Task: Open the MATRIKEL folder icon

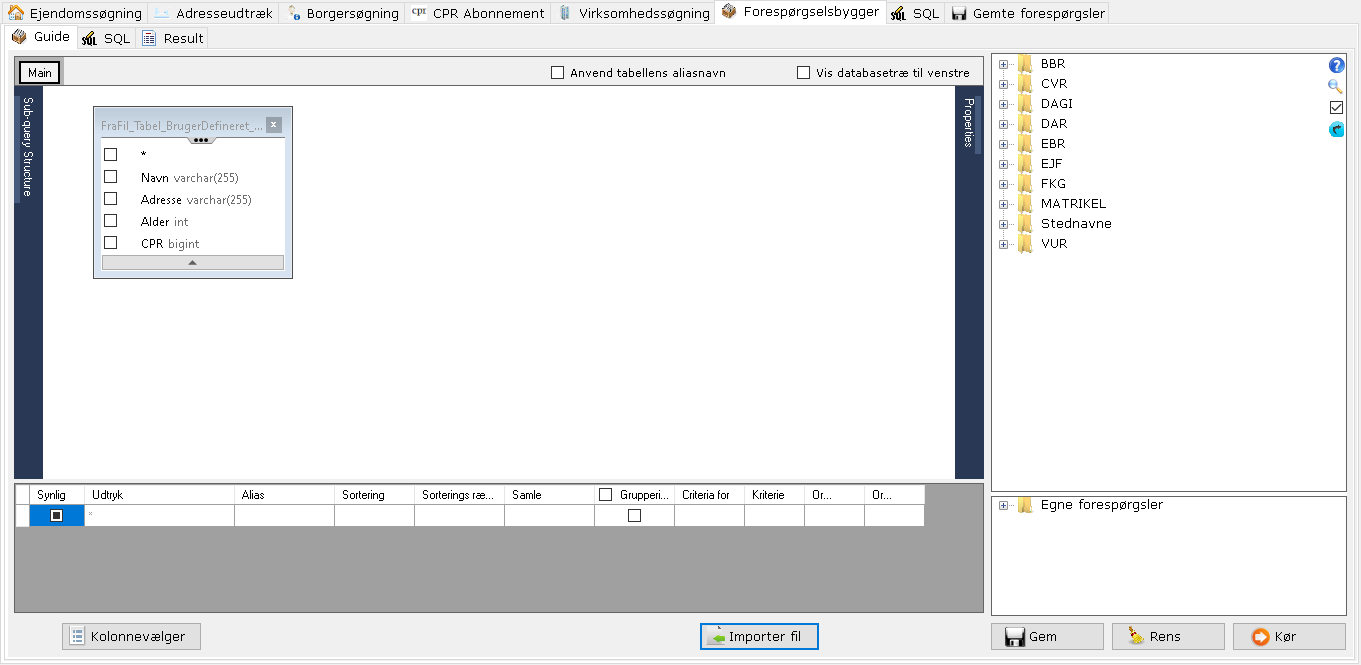Action: tap(1025, 204)
